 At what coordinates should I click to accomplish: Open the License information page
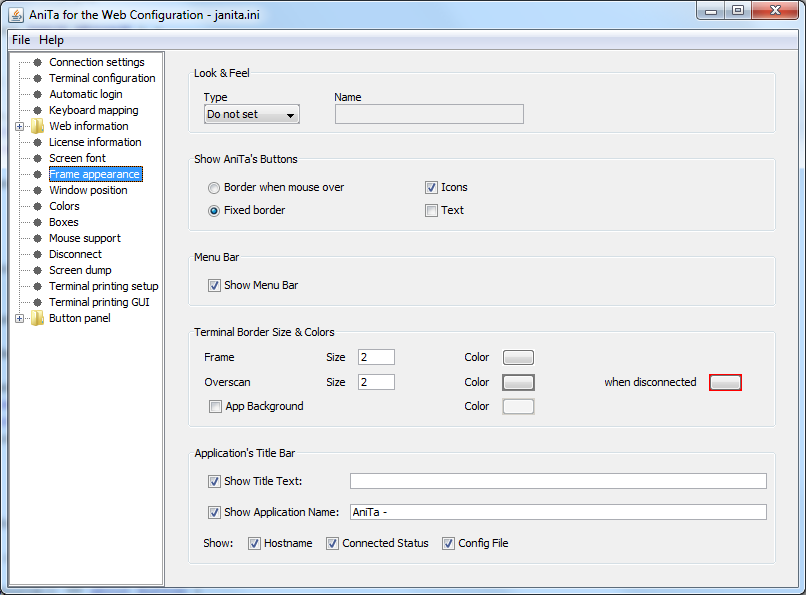point(95,142)
